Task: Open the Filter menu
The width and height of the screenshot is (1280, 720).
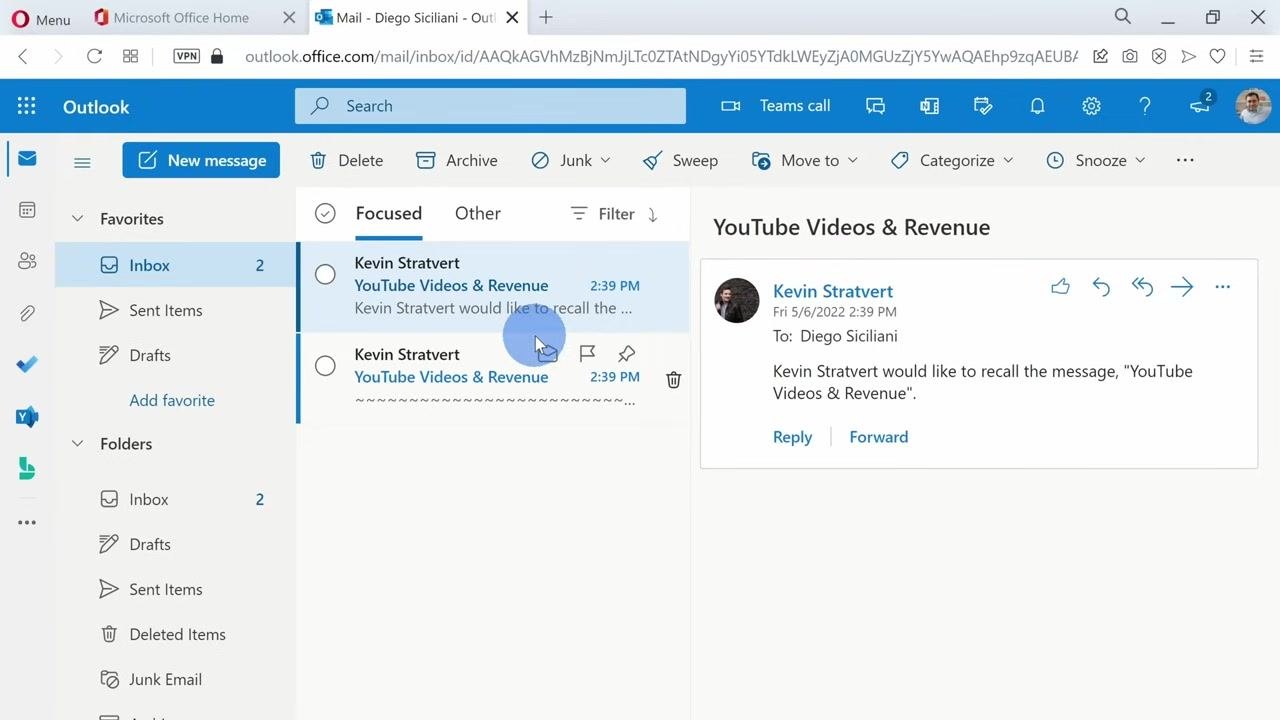Action: click(x=602, y=214)
